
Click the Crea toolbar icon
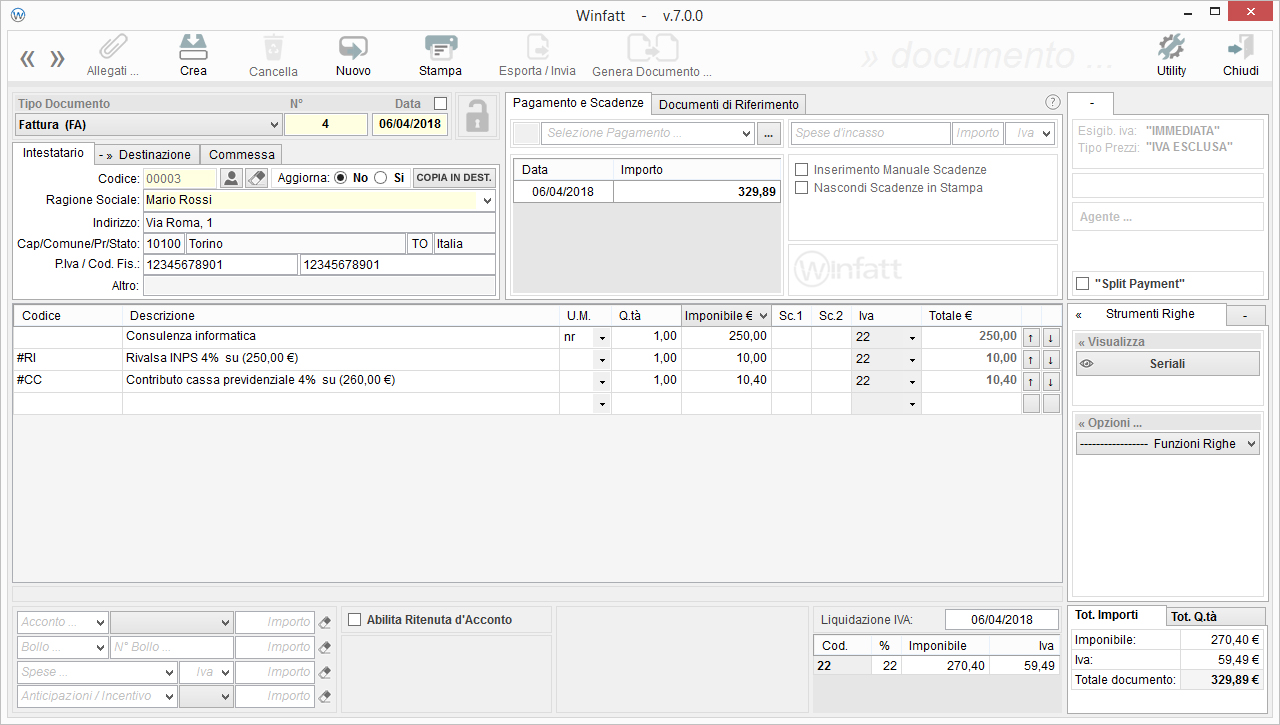point(193,47)
